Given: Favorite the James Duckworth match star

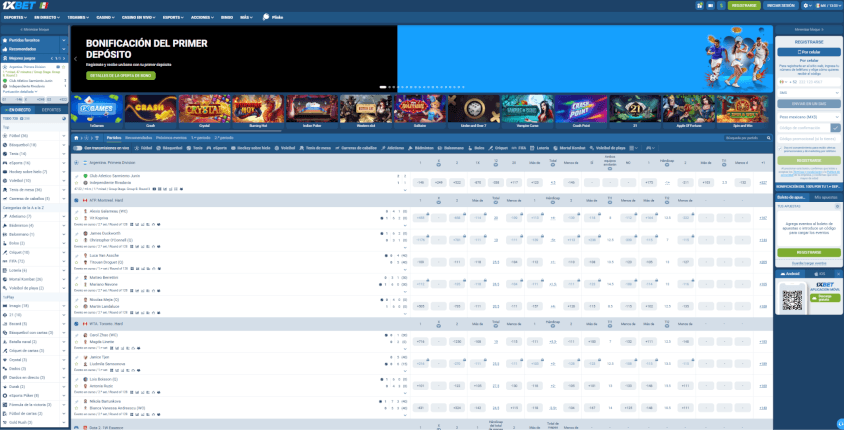Looking at the screenshot, I should (76, 240).
